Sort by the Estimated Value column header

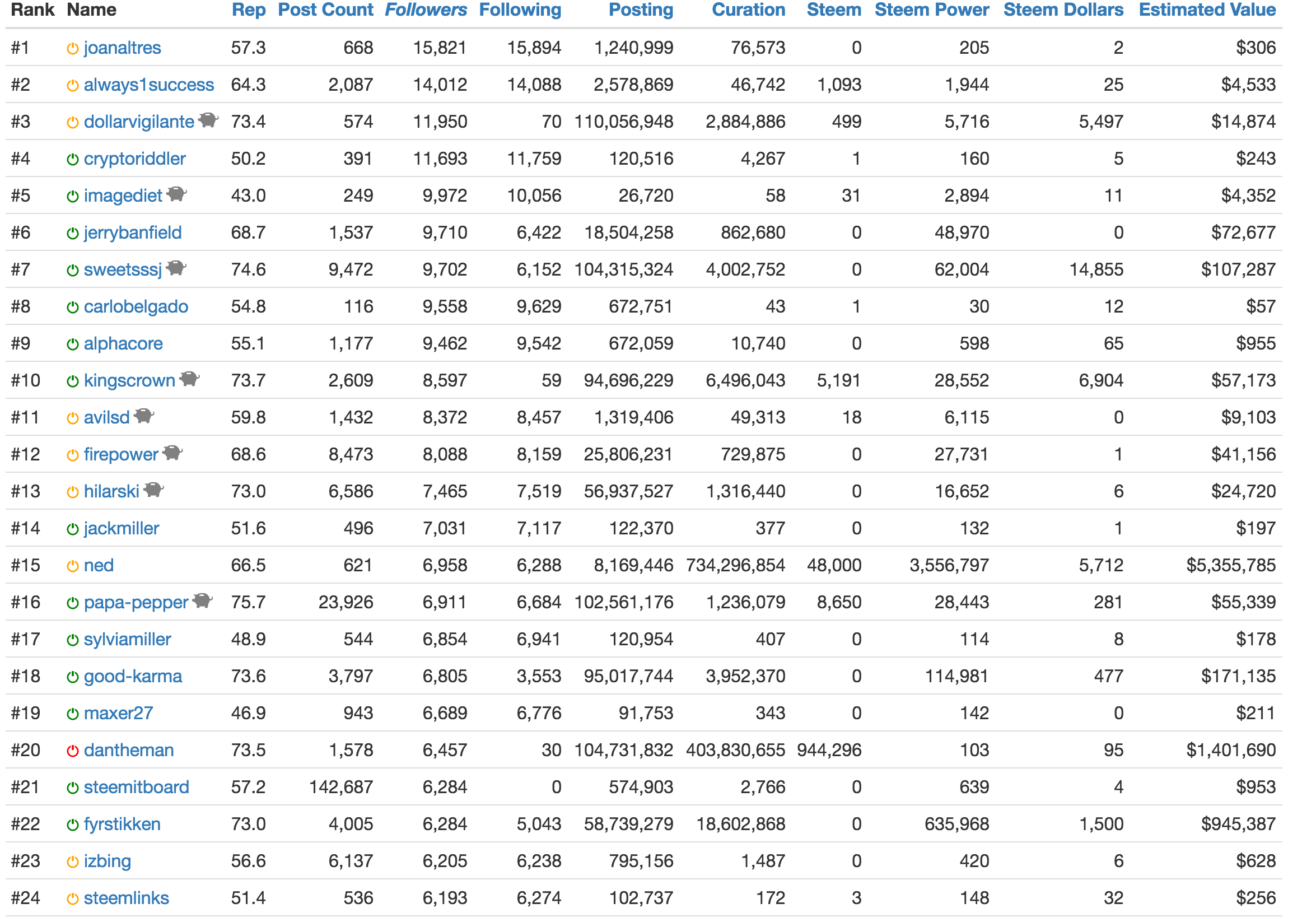click(x=1208, y=10)
